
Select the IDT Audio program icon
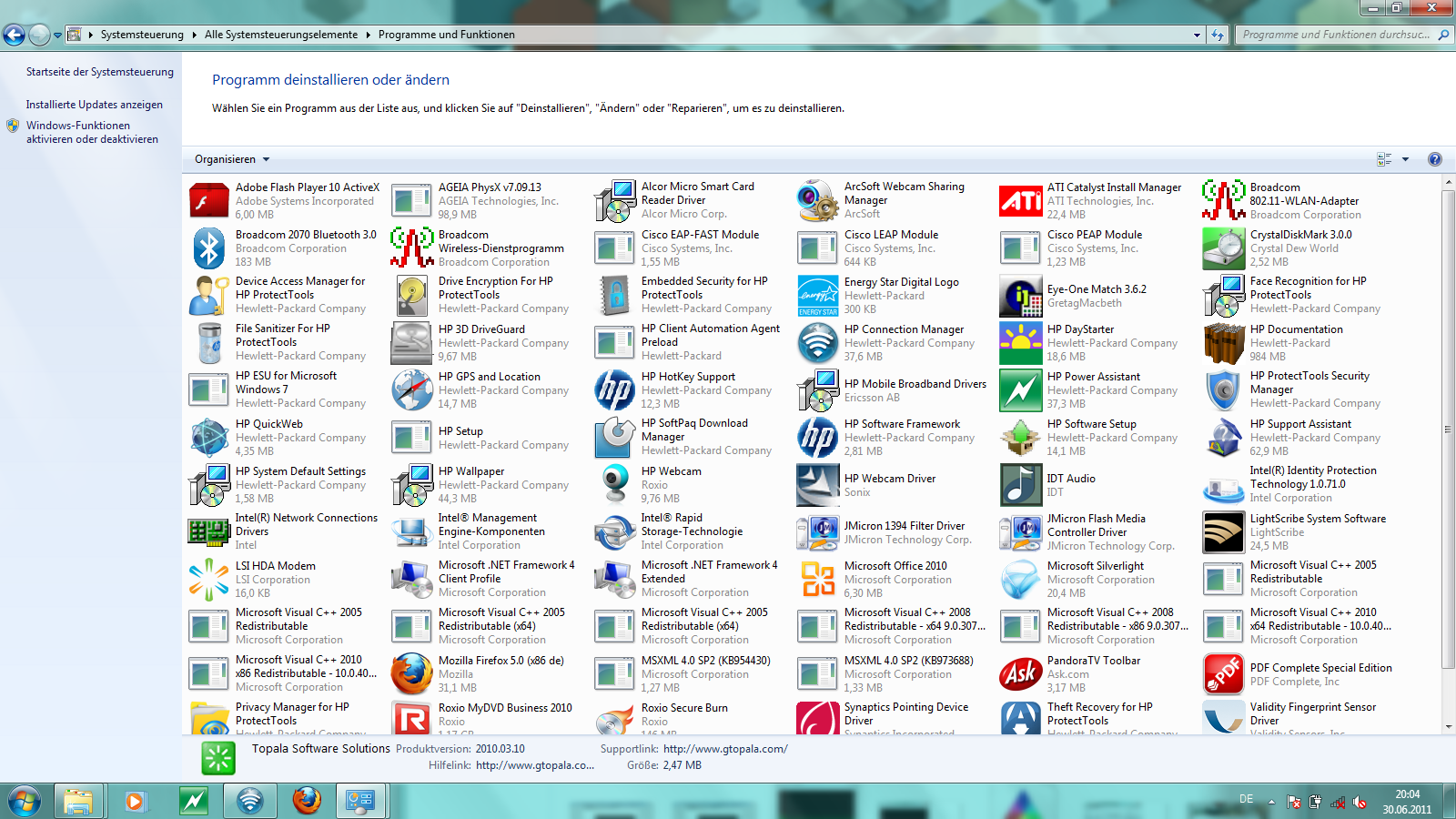(1020, 484)
